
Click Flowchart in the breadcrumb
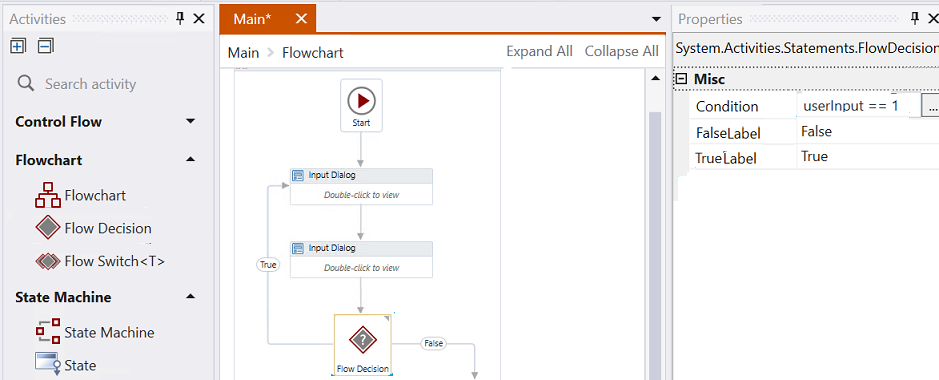click(313, 53)
